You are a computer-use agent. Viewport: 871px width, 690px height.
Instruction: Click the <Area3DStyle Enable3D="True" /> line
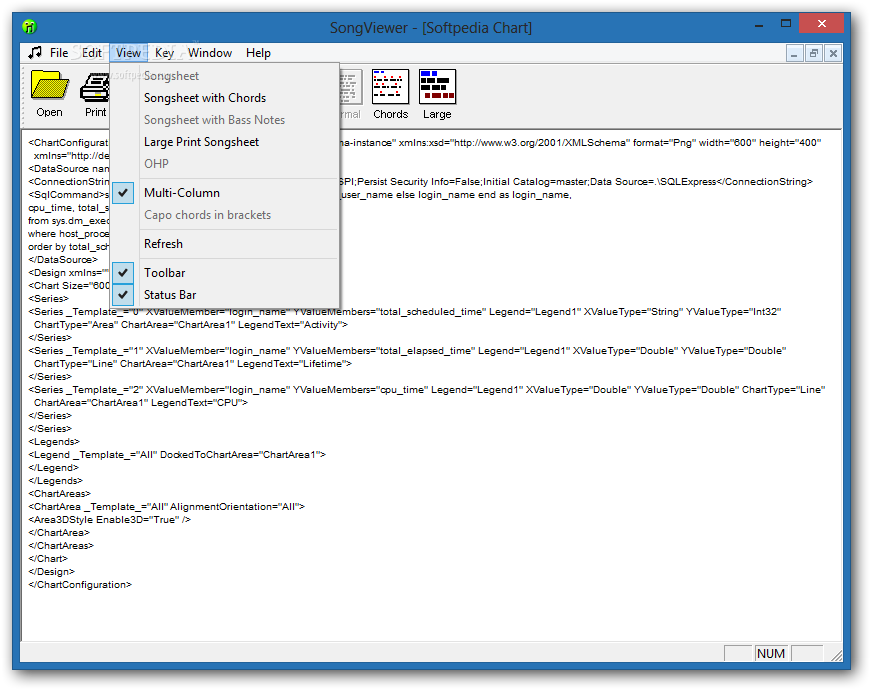[x=109, y=519]
